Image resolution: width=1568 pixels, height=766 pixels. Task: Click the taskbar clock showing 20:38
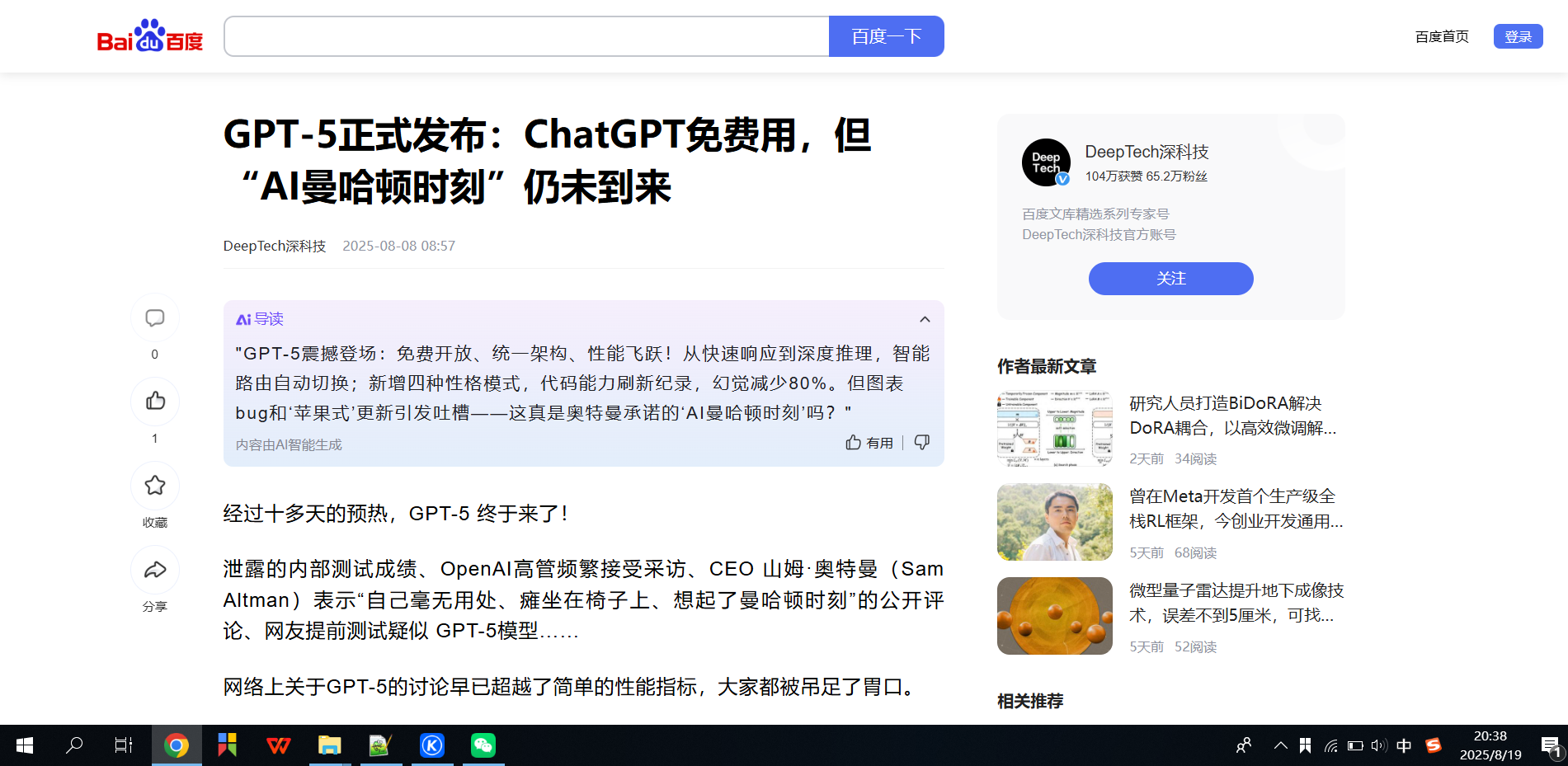[1490, 745]
